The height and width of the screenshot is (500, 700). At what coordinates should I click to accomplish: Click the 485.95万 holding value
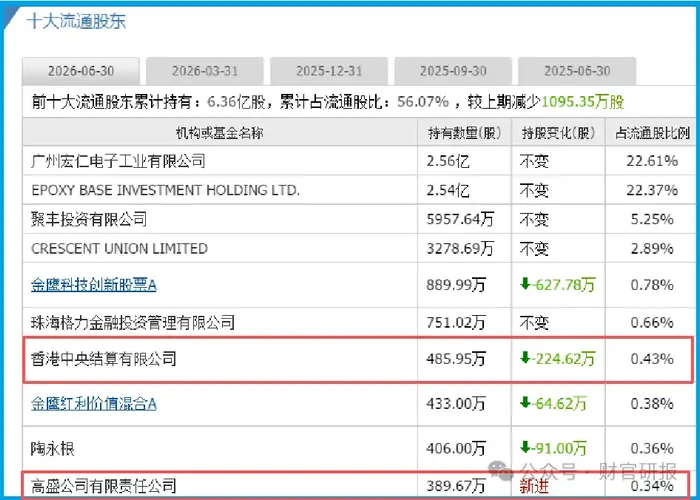[456, 358]
